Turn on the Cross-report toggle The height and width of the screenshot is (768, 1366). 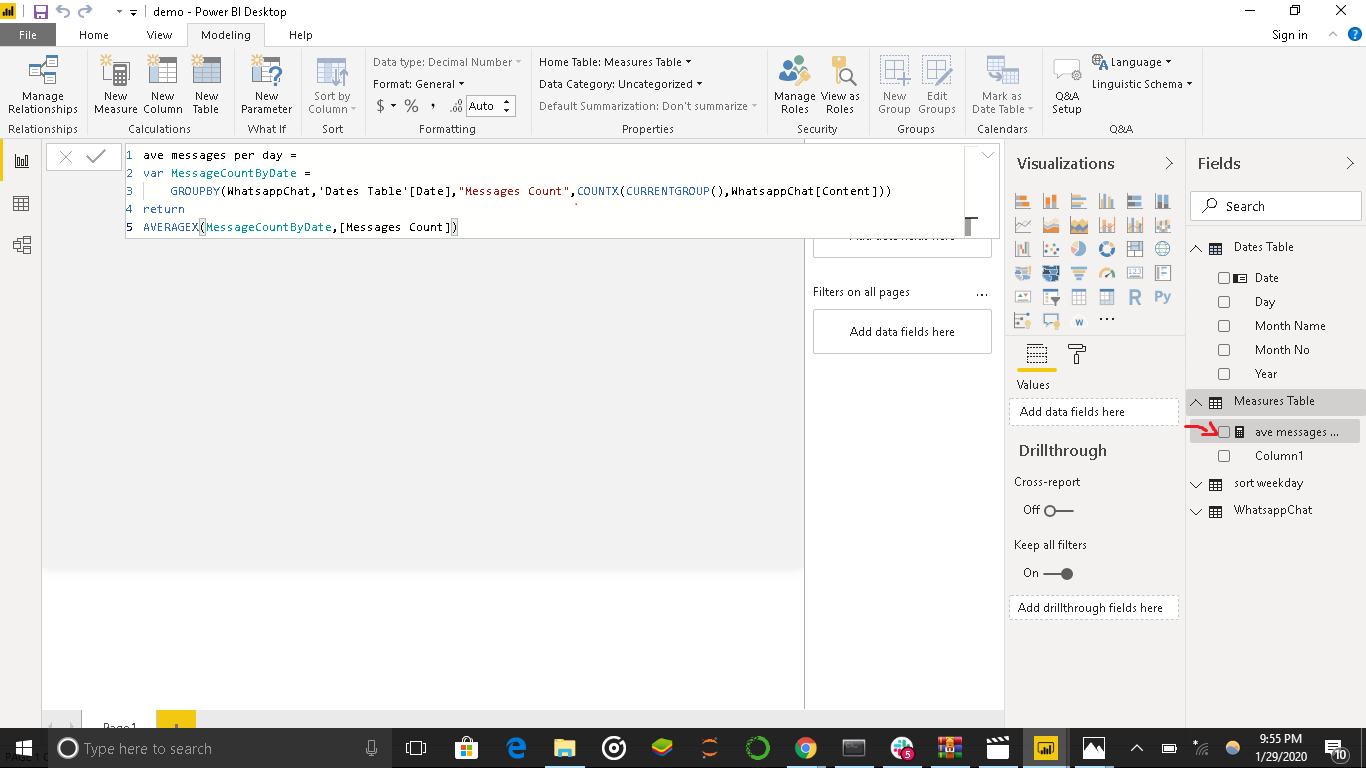(1058, 511)
